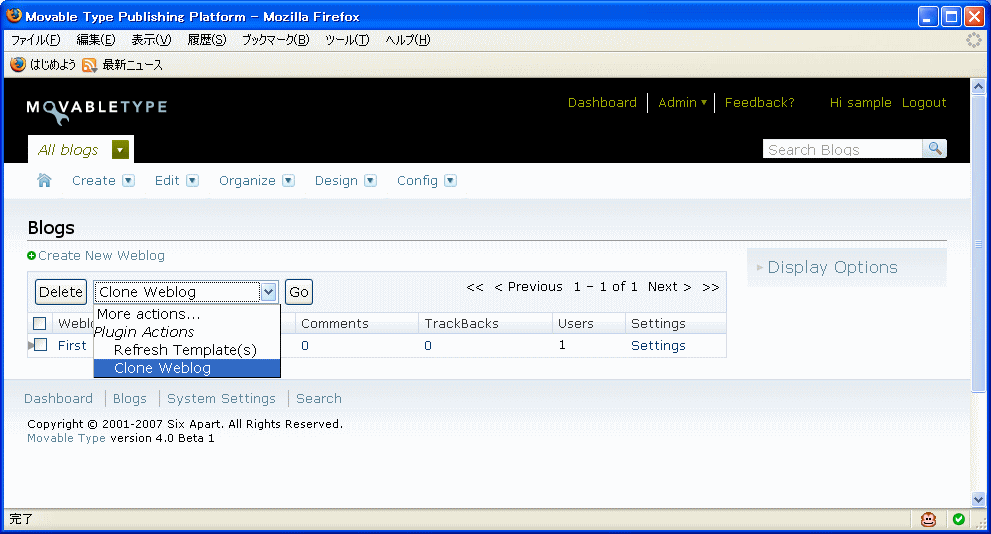
Task: Open the ヘルプ(H) menu
Action: click(408, 40)
